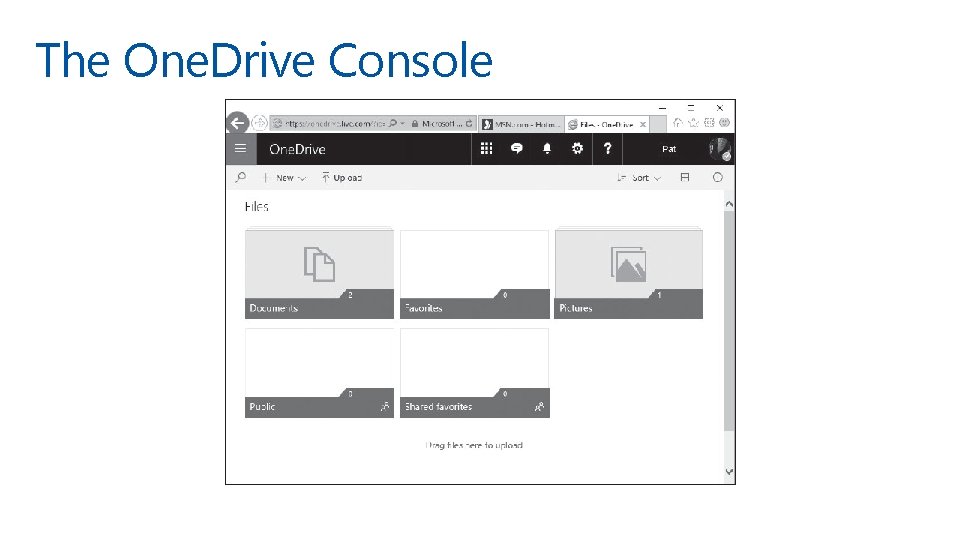This screenshot has height=540, width=960.
Task: Click the browser back arrow button
Action: click(238, 123)
